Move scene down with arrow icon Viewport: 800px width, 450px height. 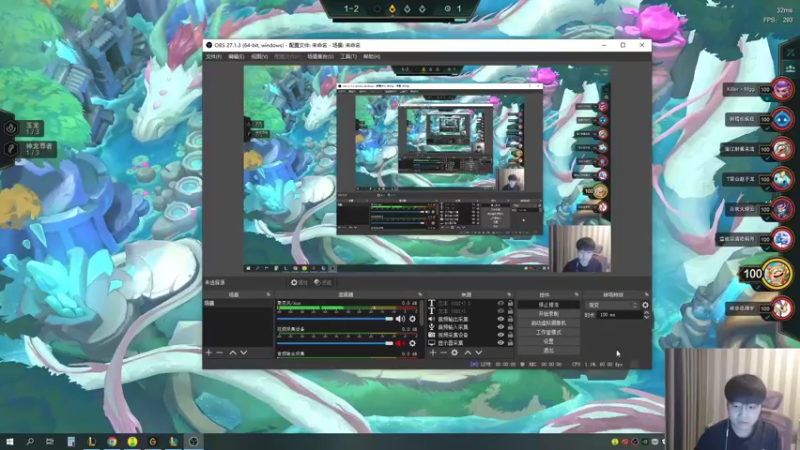tap(244, 353)
